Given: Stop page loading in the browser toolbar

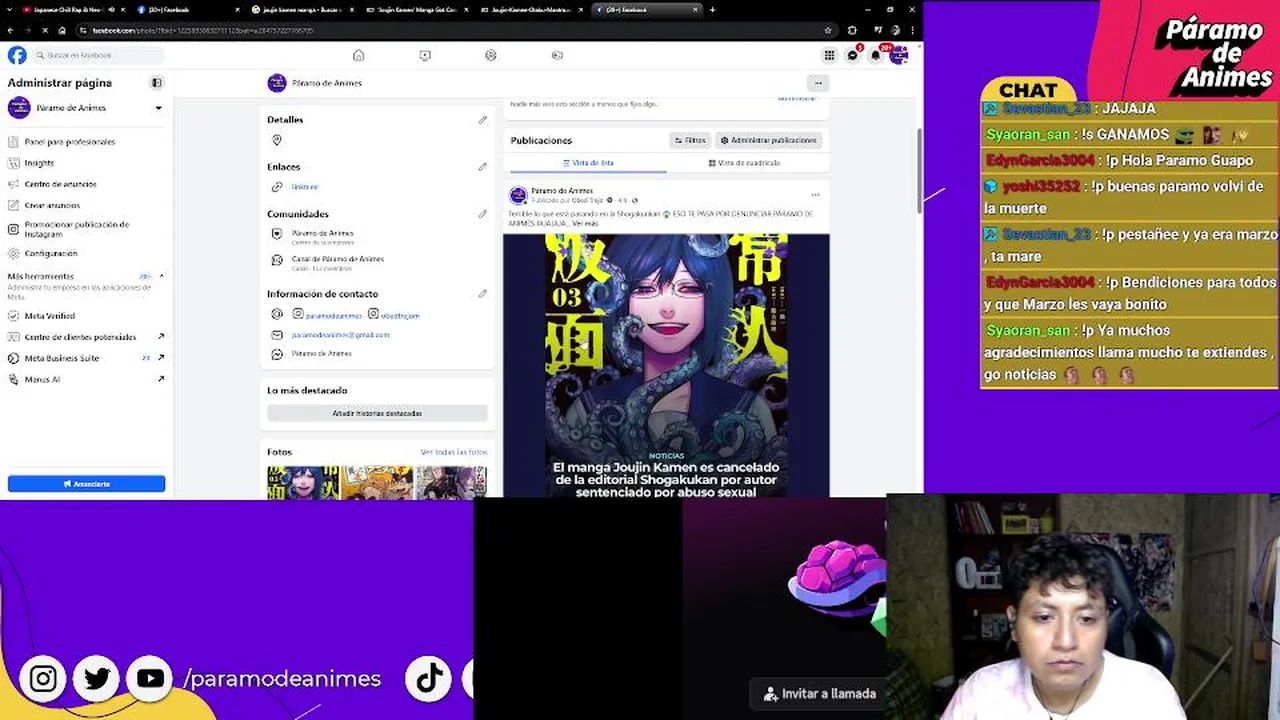Looking at the screenshot, I should point(45,31).
